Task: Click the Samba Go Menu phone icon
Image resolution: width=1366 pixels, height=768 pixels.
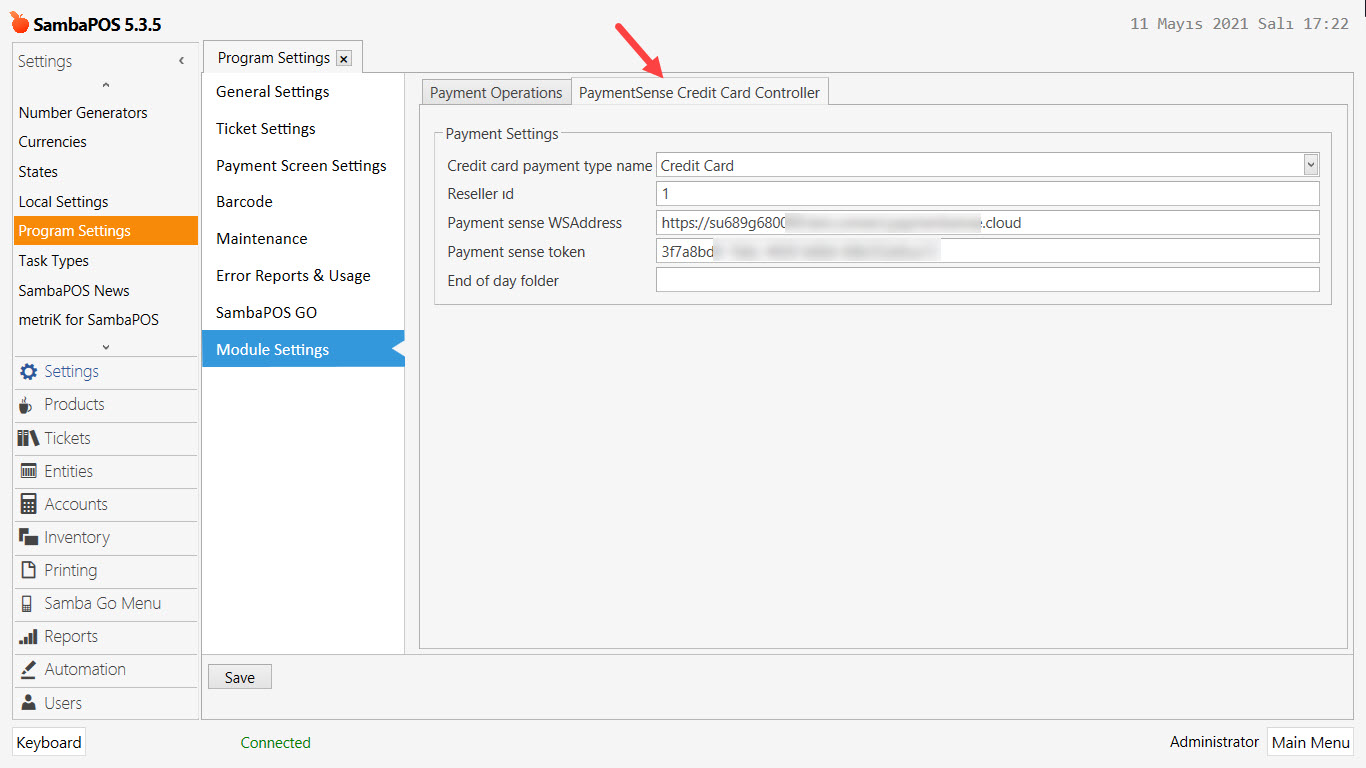Action: (29, 603)
